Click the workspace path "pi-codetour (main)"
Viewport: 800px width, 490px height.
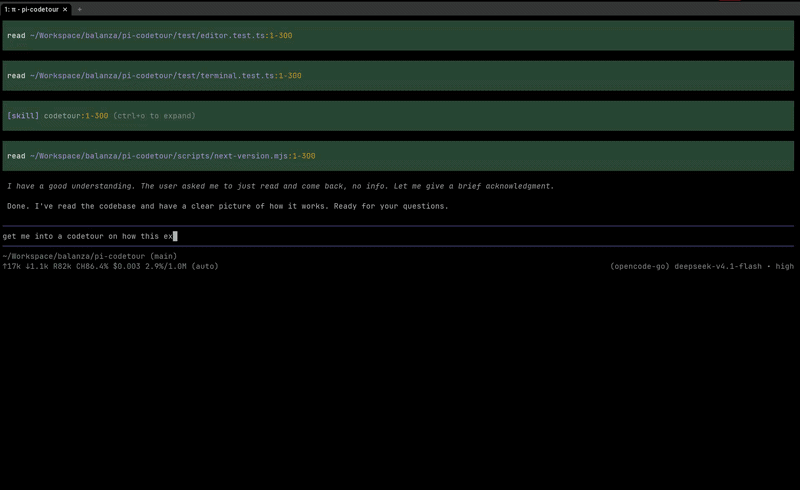tap(90, 256)
